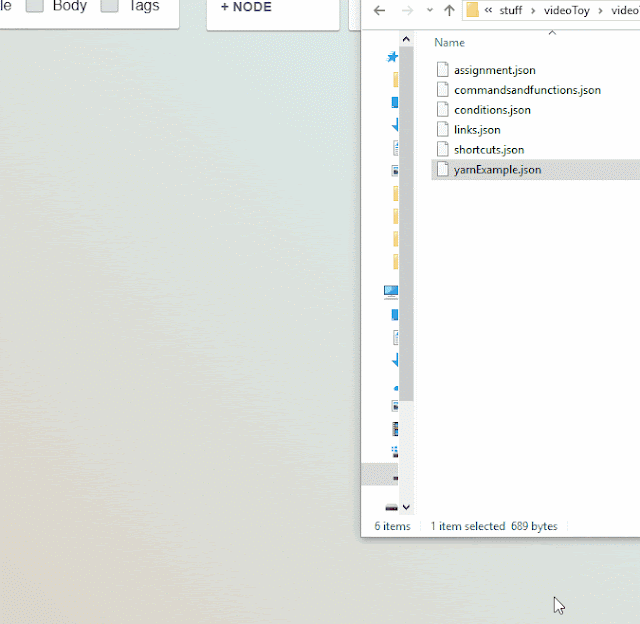
Task: Expand the chevron after stuff breadcrumb
Action: [533, 11]
